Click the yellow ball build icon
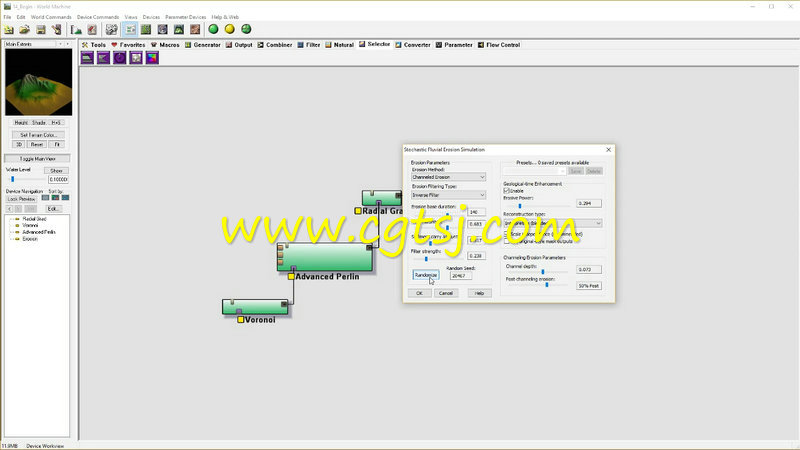Viewport: 800px width, 450px height. (x=230, y=29)
